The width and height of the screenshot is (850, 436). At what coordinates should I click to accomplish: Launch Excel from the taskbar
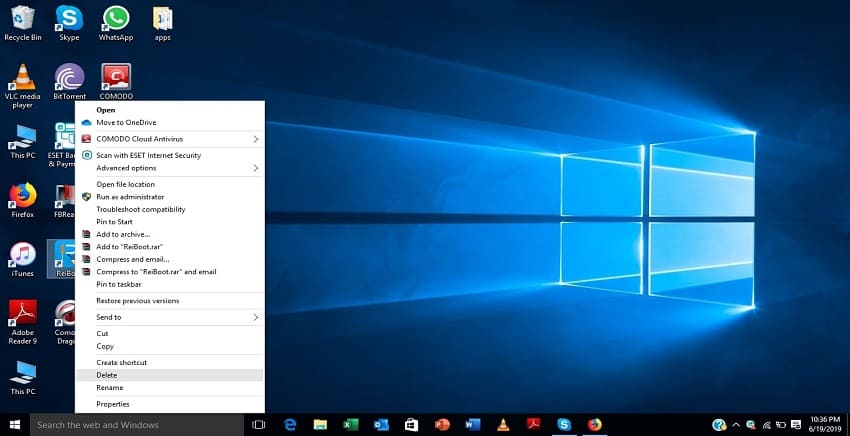[351, 425]
